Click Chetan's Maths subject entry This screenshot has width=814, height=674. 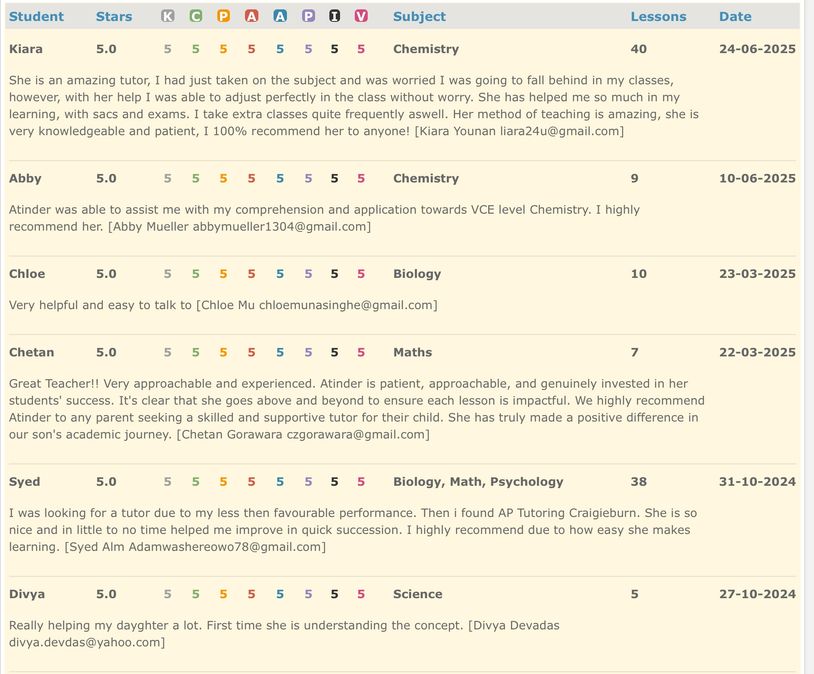point(413,352)
